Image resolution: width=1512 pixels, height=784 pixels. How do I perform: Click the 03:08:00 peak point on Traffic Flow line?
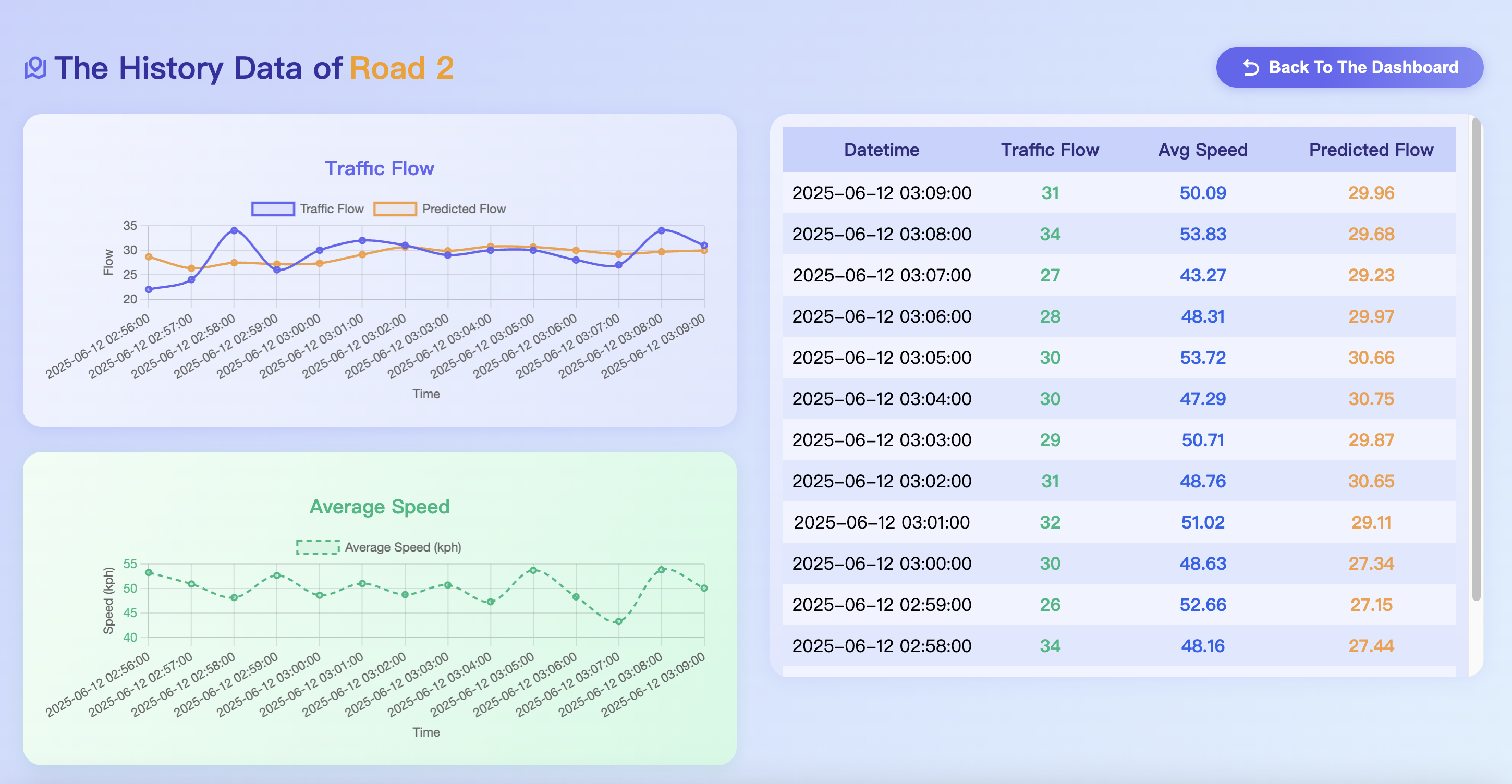(x=661, y=230)
